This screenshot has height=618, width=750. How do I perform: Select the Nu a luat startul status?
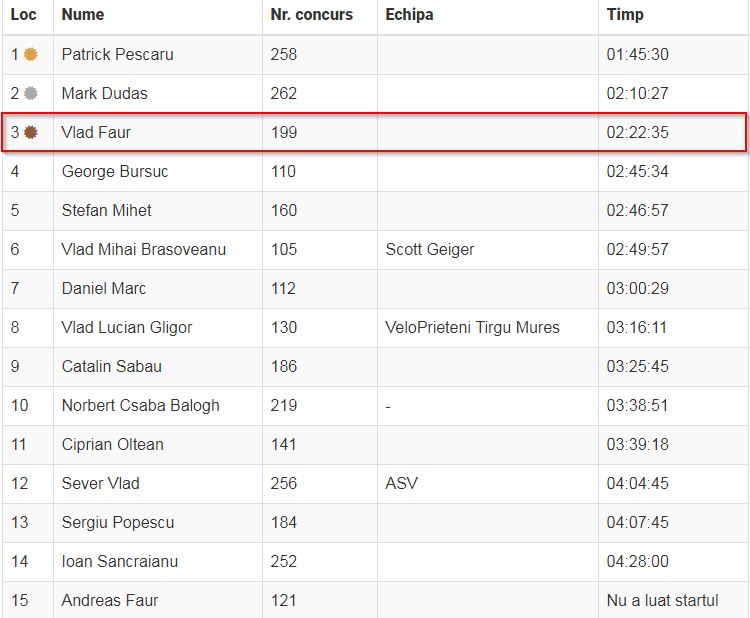point(662,601)
